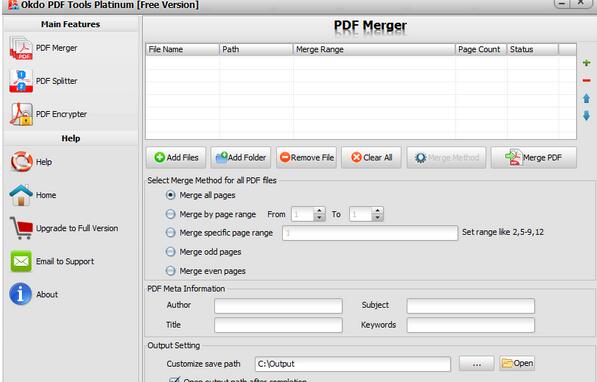Open Help via the lifebuoy icon
This screenshot has width=597, height=382.
click(21, 162)
